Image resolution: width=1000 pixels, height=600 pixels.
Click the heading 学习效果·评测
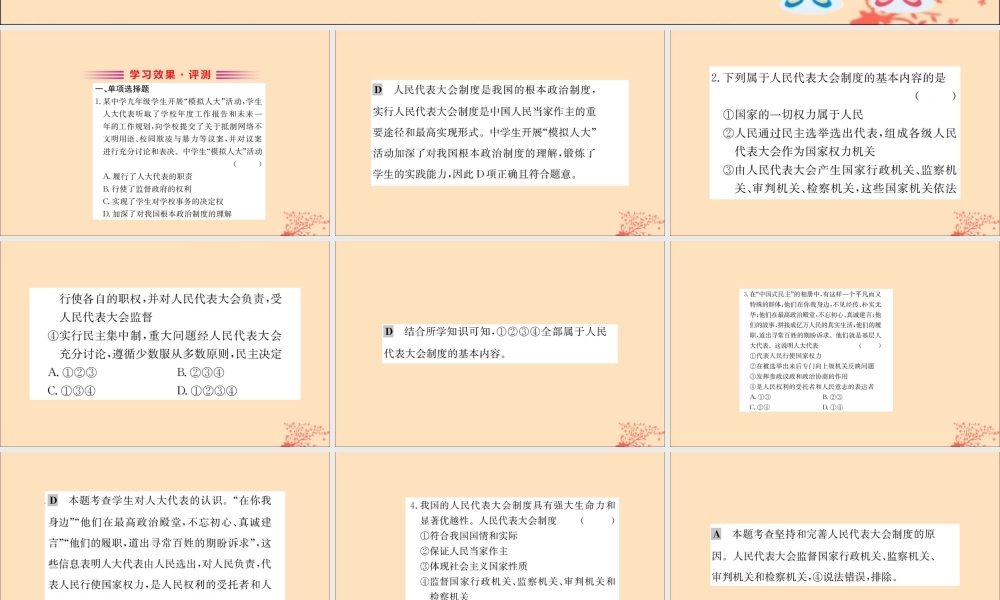pyautogui.click(x=170, y=75)
